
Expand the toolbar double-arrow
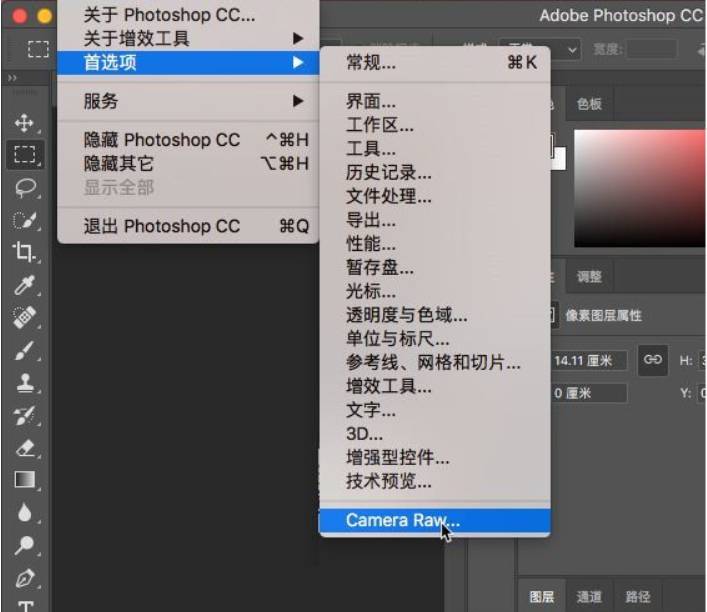(x=12, y=78)
